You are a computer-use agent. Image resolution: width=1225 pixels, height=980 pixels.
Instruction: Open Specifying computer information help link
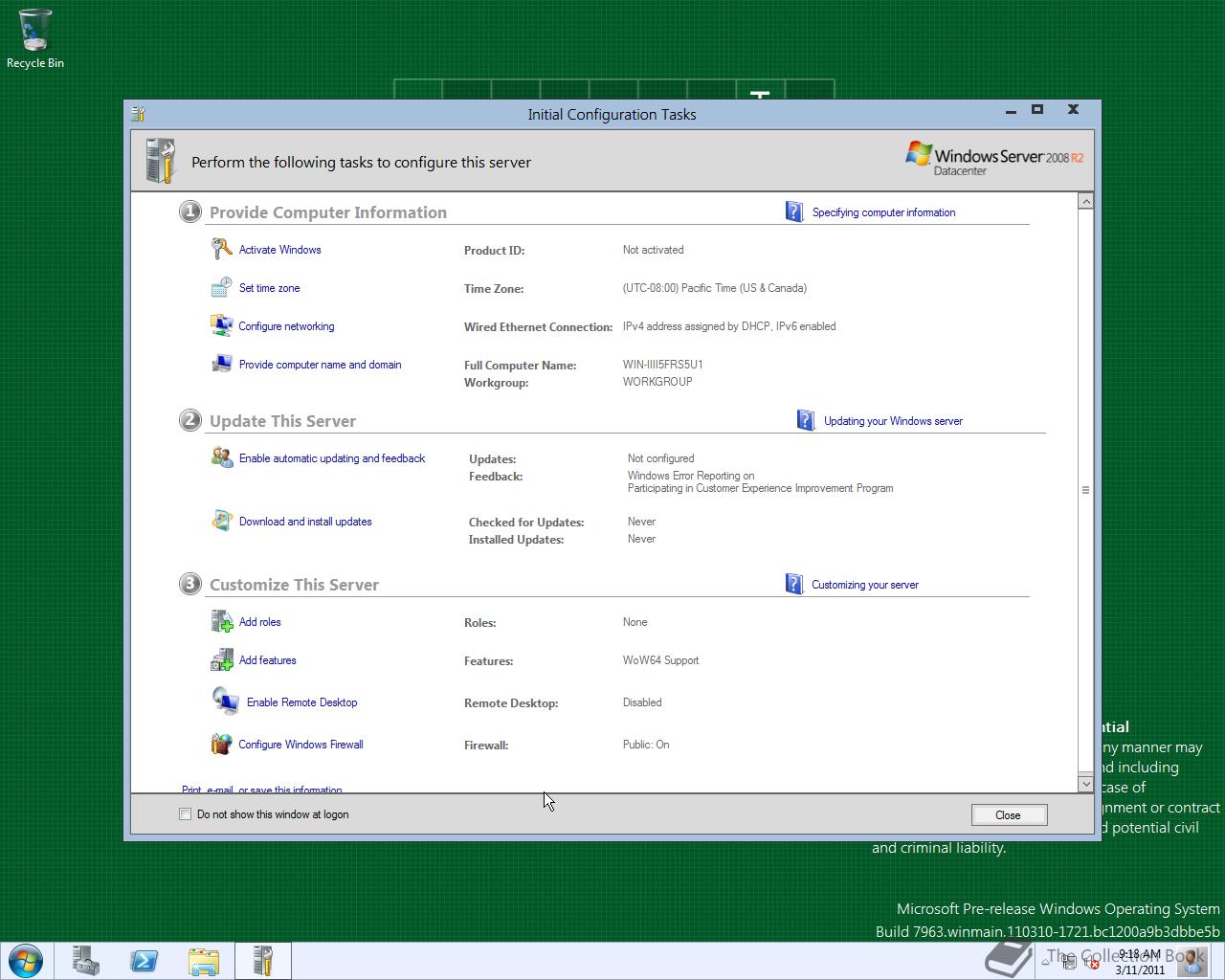tap(883, 212)
